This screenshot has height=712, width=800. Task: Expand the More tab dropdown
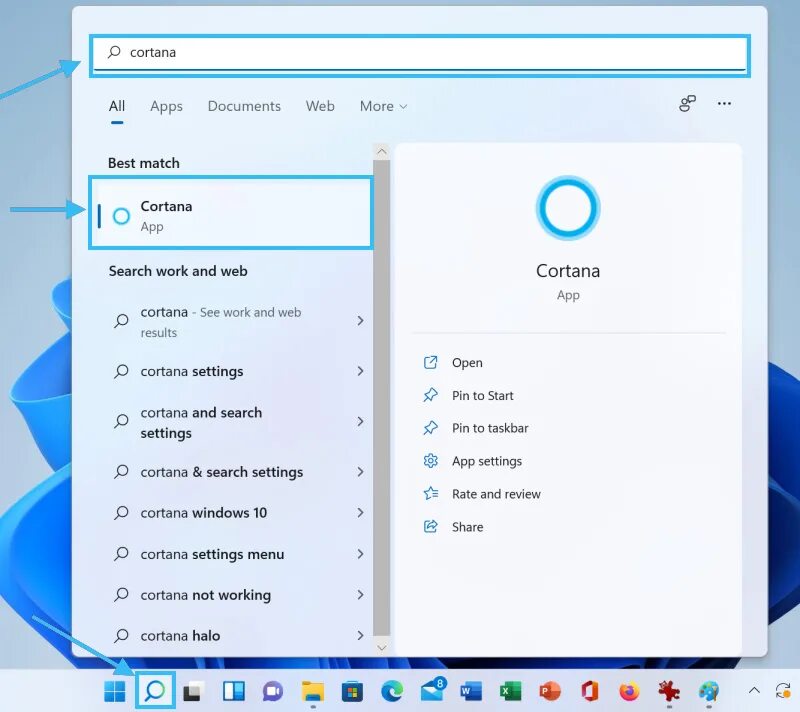pos(383,106)
